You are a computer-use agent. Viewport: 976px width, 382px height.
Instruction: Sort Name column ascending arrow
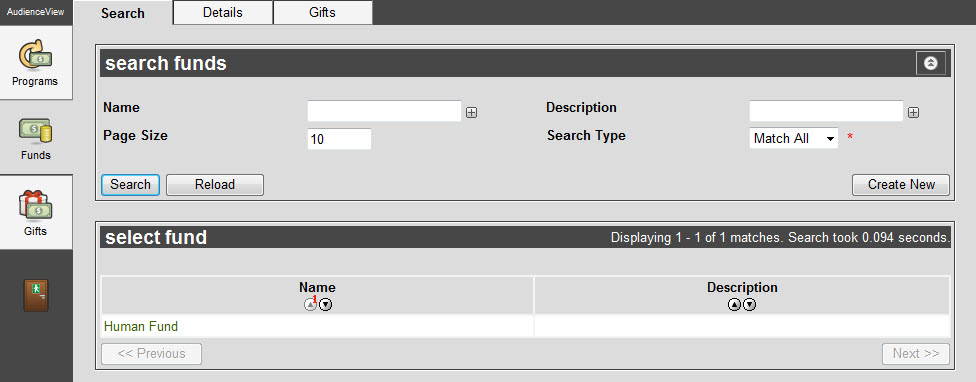310,305
